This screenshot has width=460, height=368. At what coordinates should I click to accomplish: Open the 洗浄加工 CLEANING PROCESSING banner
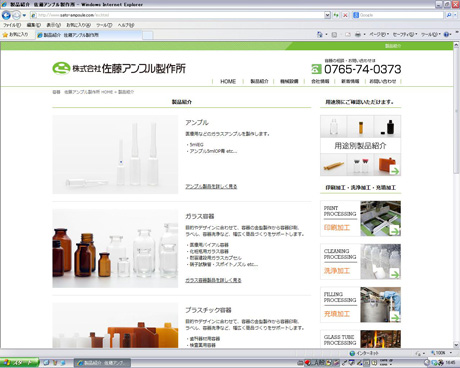click(x=360, y=262)
